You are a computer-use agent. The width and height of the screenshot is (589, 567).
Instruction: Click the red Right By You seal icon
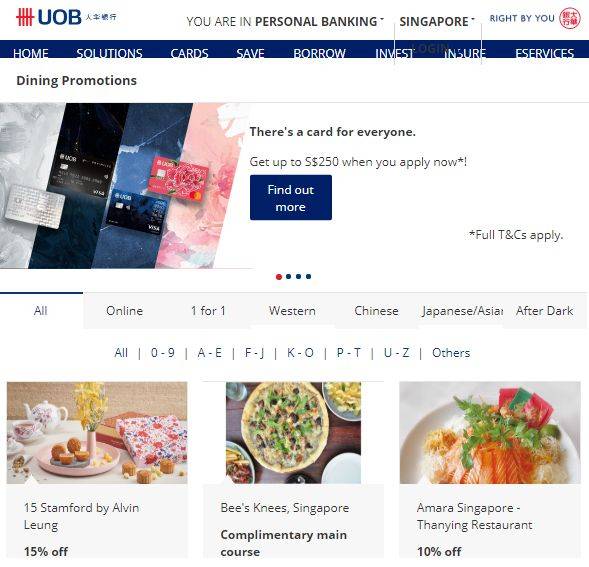[570, 18]
